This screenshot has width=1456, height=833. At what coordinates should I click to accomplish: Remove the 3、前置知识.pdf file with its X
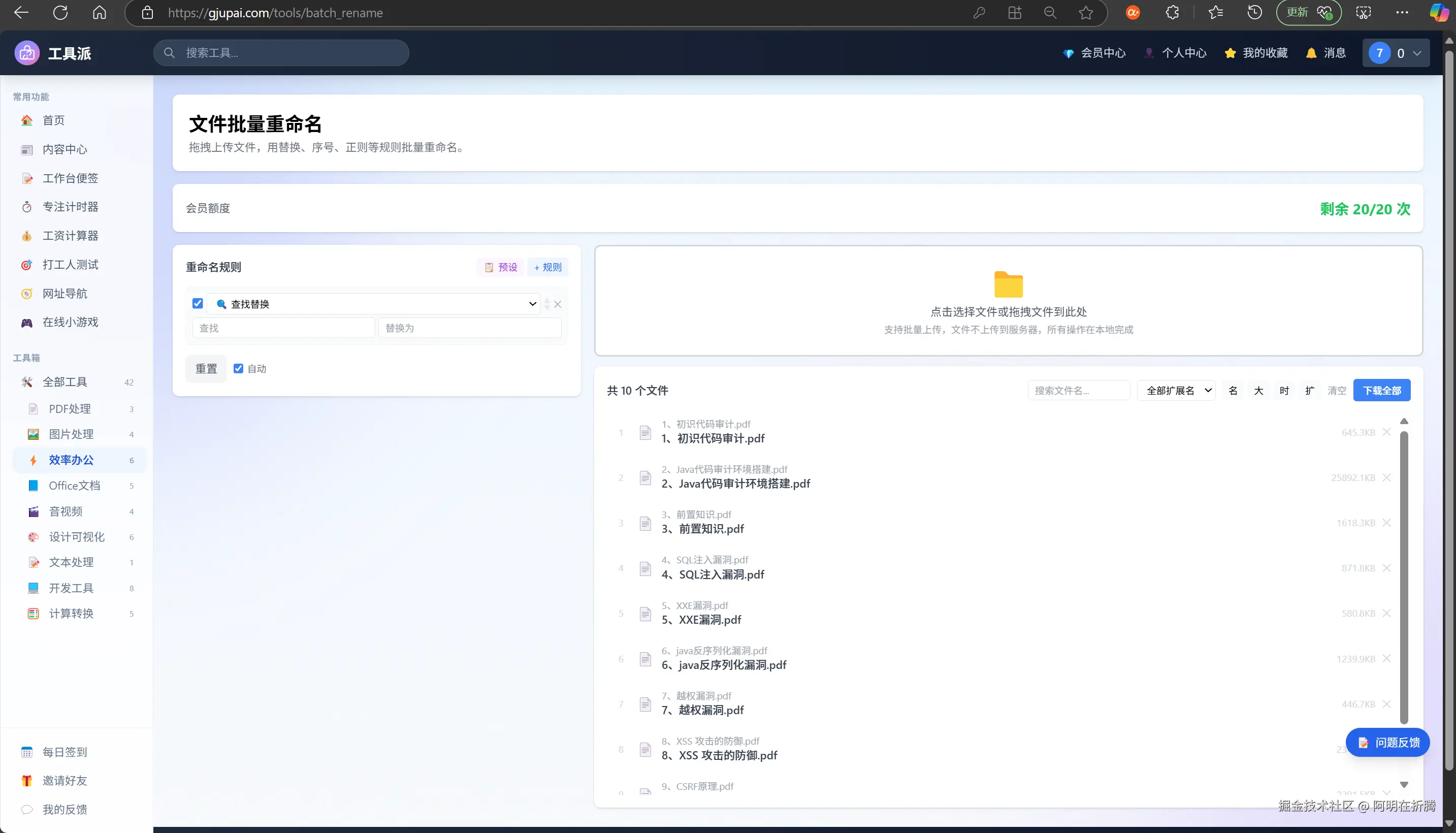(x=1387, y=522)
